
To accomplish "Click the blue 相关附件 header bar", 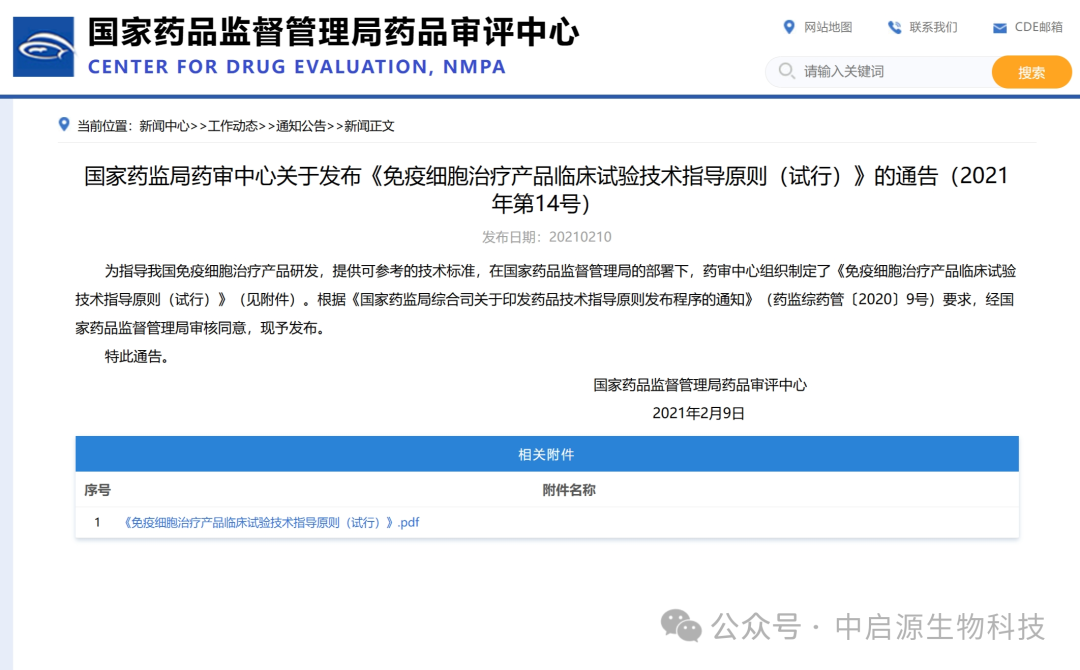I will [x=546, y=454].
